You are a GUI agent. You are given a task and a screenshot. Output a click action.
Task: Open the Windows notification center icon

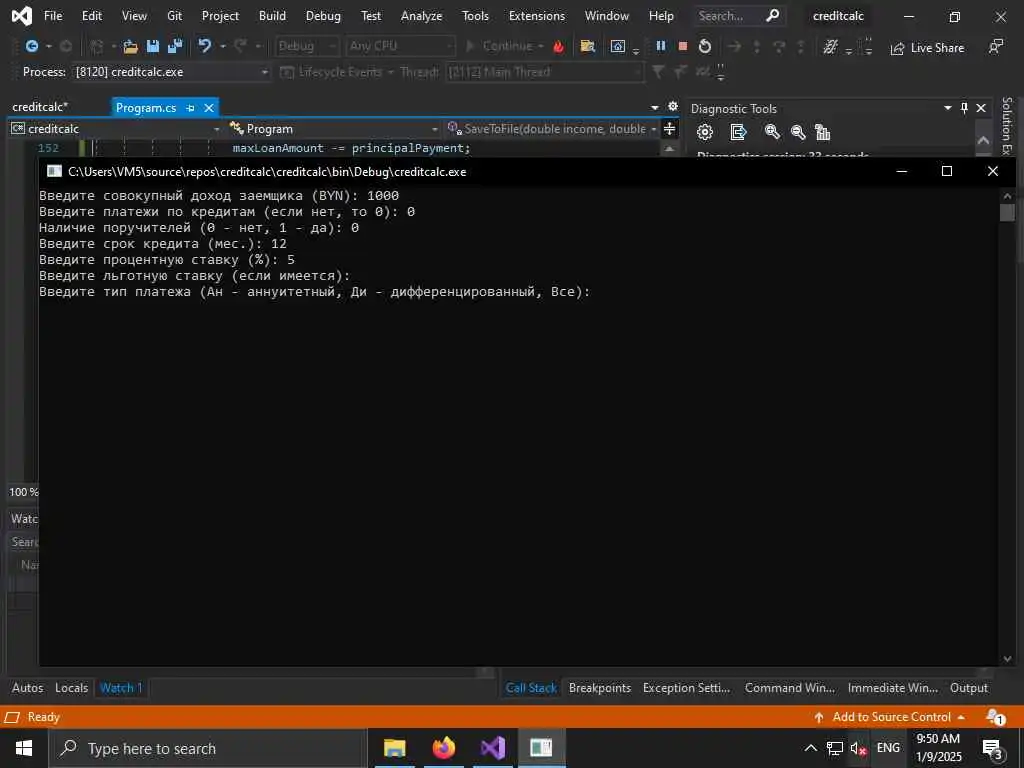pyautogui.click(x=992, y=749)
